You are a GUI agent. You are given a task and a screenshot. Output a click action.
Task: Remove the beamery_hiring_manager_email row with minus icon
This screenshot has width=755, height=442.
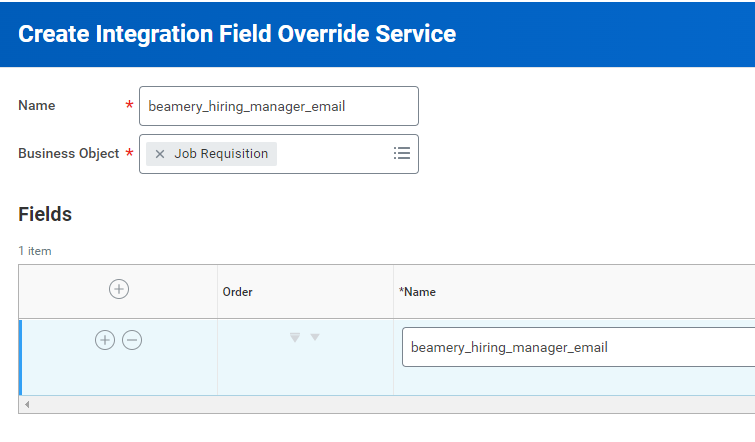tap(132, 340)
